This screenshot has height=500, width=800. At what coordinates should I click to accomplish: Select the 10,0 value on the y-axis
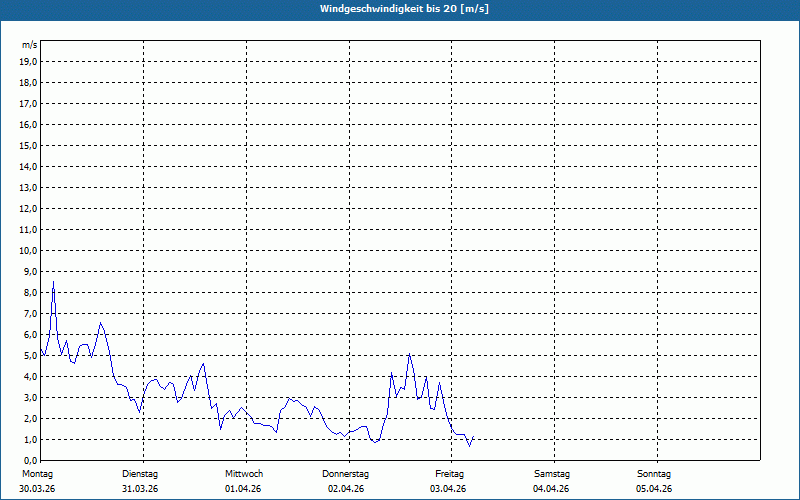tap(29, 250)
